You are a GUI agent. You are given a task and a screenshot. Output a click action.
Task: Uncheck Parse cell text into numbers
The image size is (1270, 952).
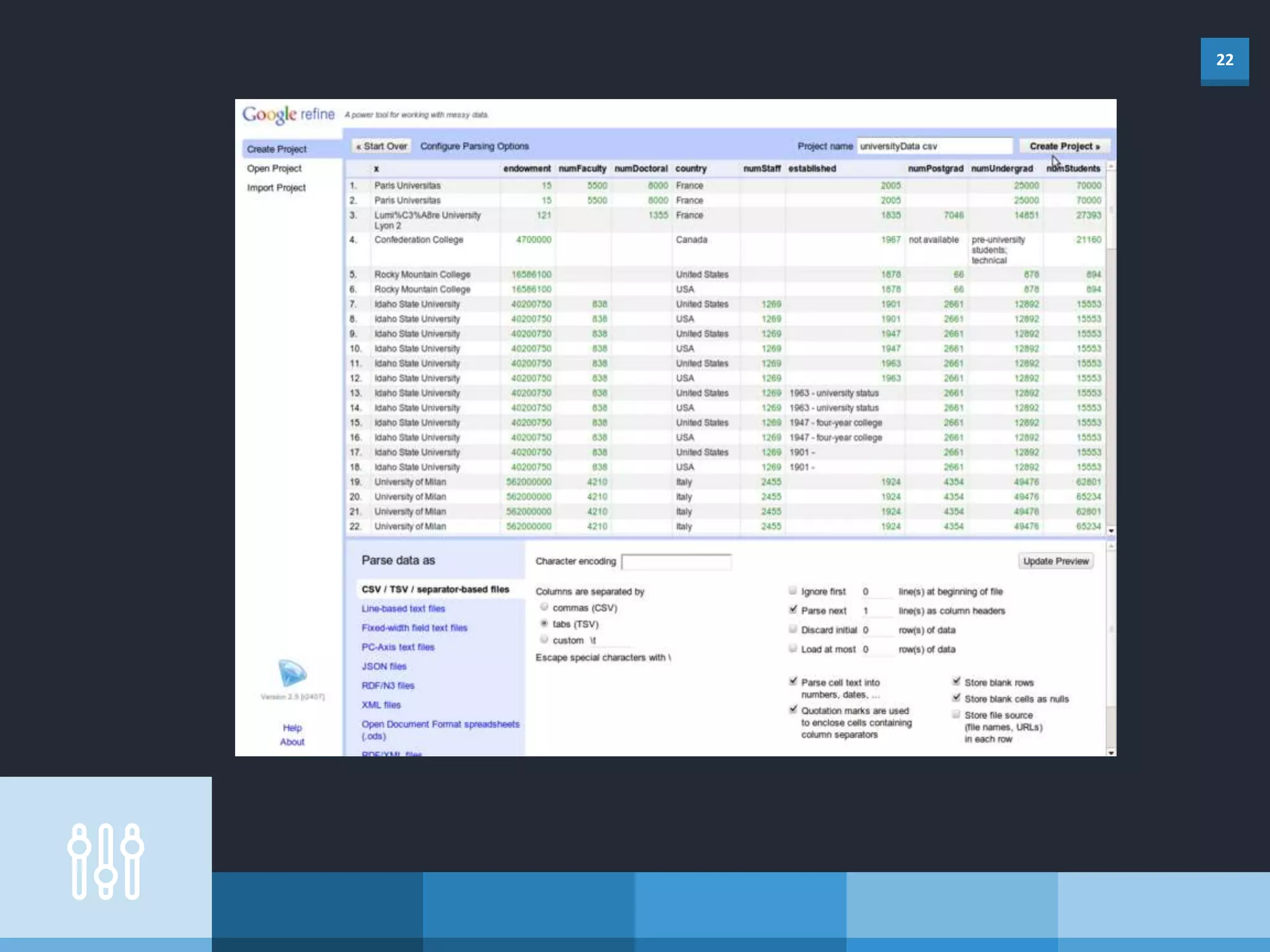point(793,682)
